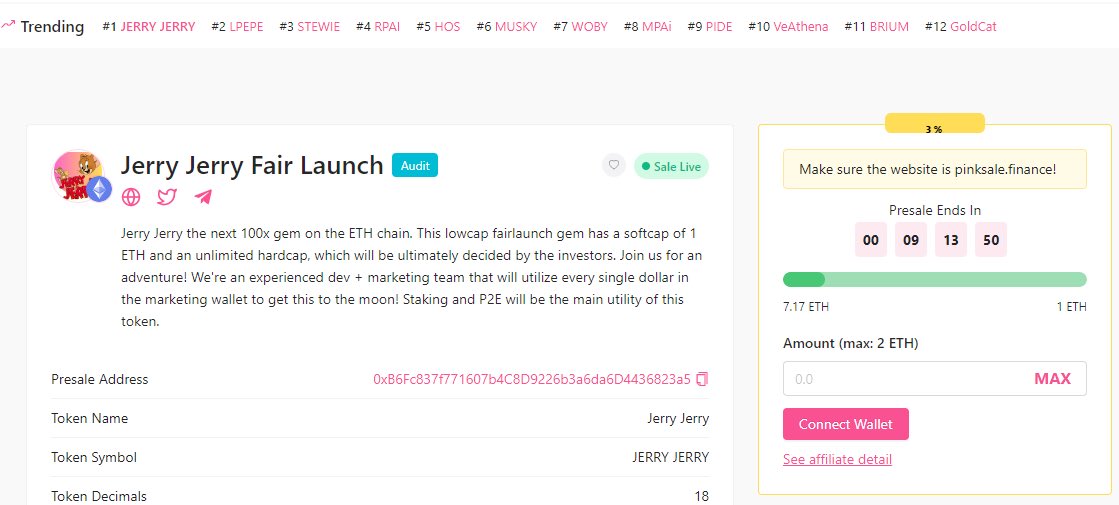Screen dimensions: 1119x505
Task: Click the Trending arrow icon
Action: pos(8,26)
